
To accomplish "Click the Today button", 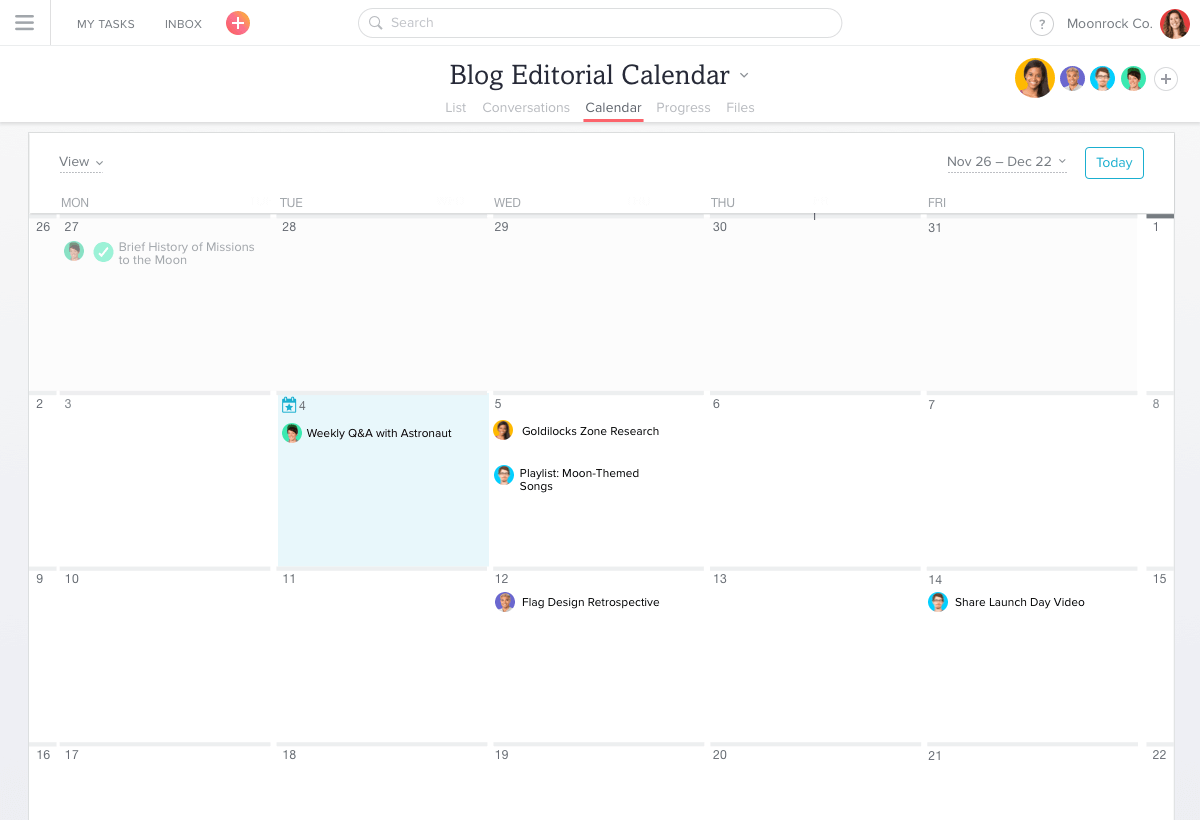I will point(1114,163).
